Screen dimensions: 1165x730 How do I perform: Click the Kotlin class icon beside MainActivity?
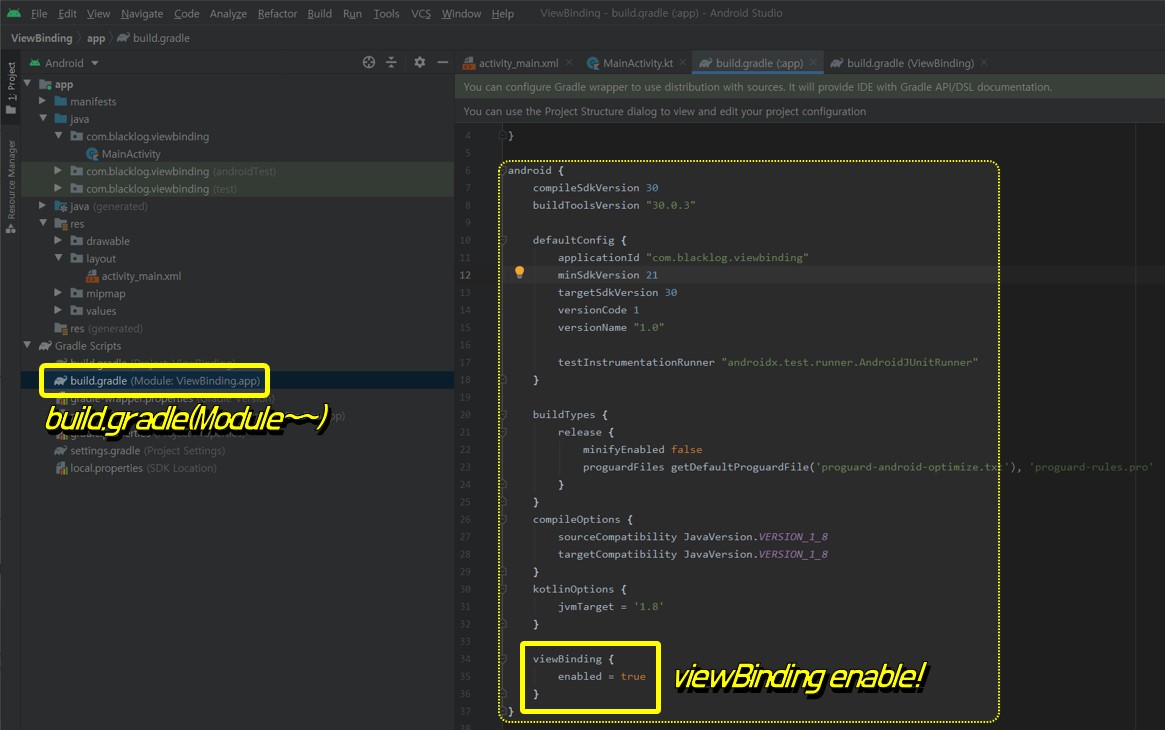pyautogui.click(x=92, y=154)
